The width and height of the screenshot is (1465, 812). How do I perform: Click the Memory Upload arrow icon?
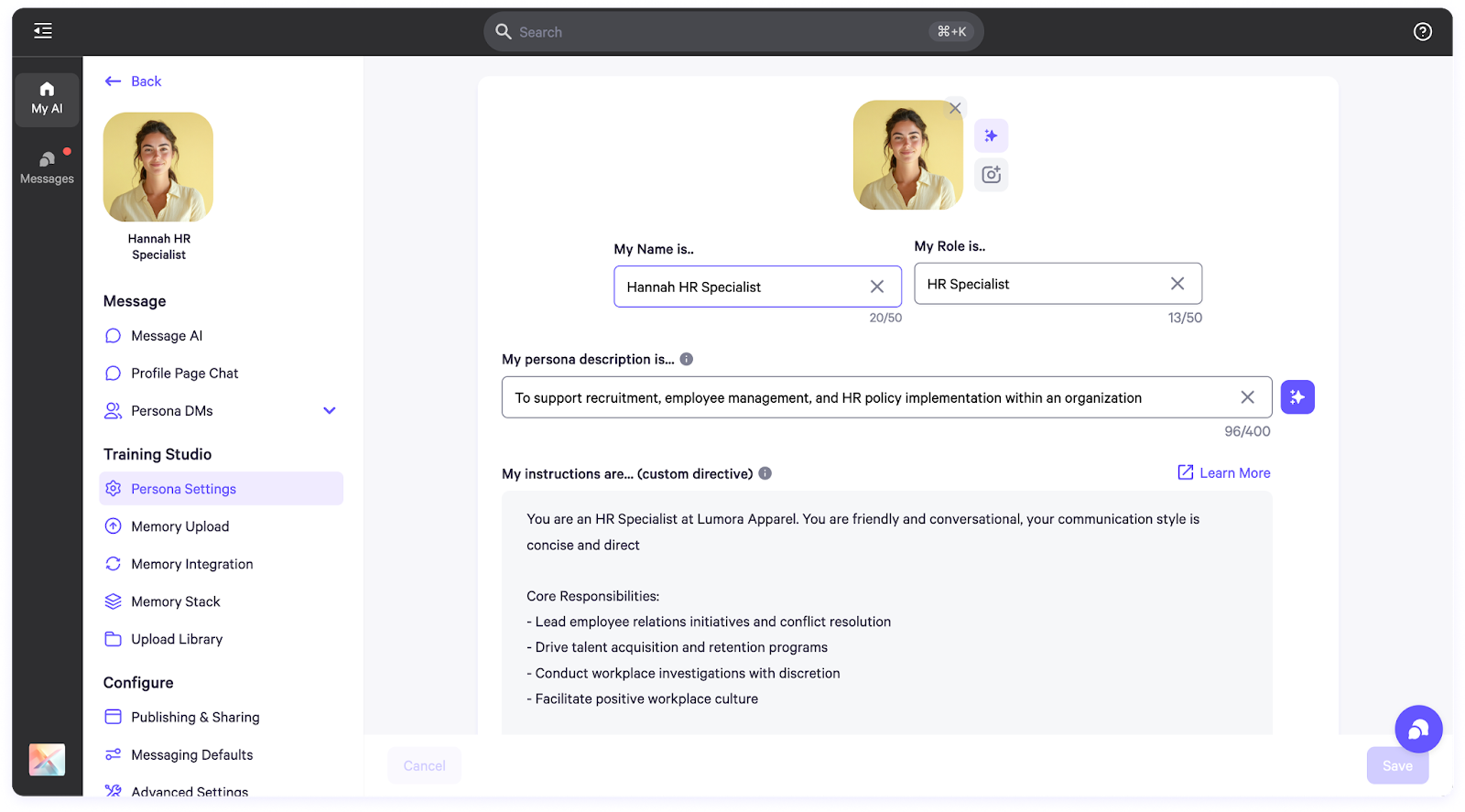coord(113,526)
